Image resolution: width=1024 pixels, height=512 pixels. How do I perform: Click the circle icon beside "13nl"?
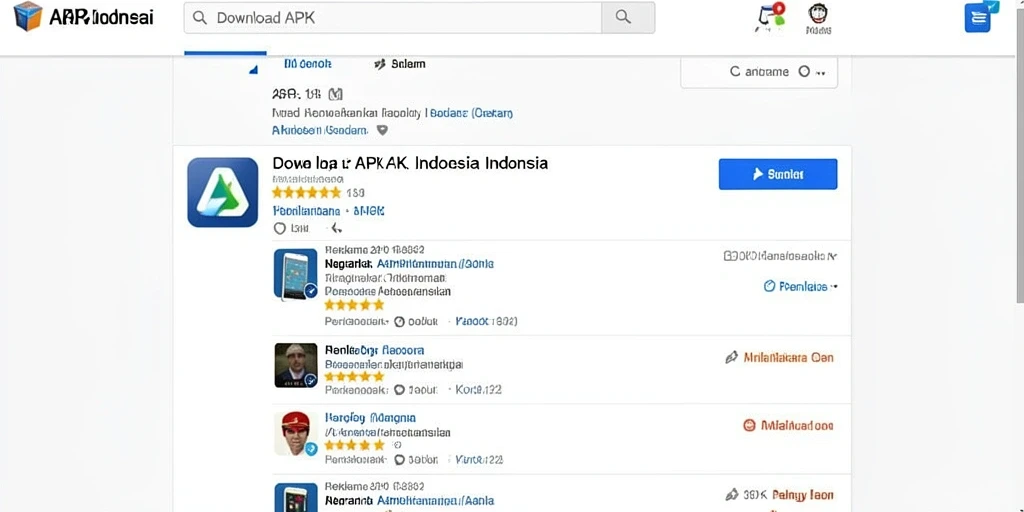tap(280, 228)
